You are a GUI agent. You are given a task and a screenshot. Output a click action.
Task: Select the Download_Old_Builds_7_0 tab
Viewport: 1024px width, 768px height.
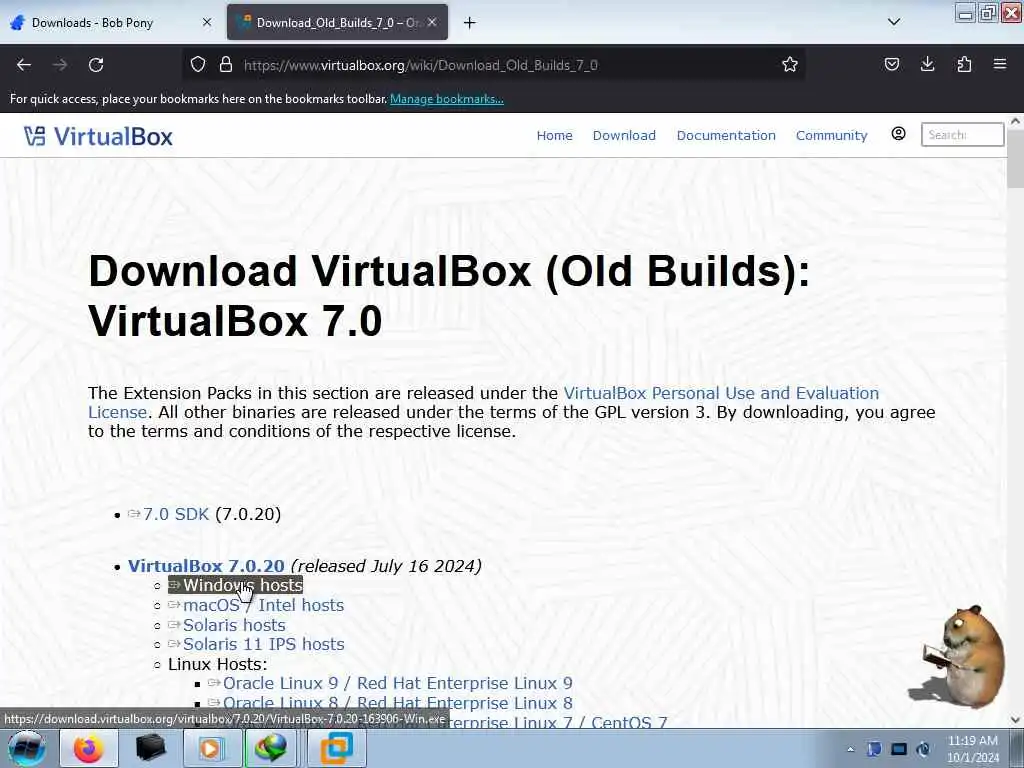coord(338,23)
